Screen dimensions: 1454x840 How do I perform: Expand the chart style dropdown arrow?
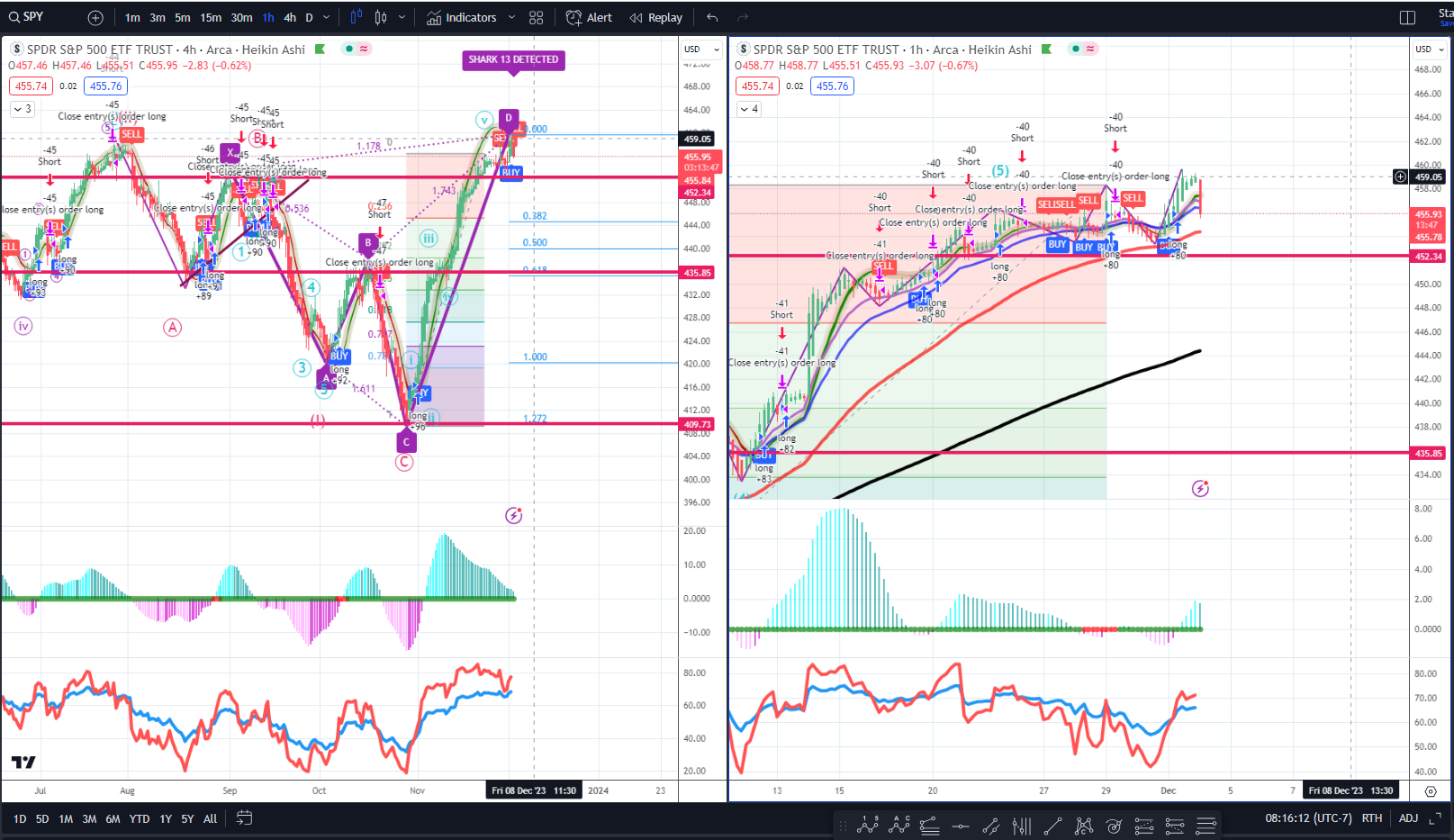402,17
